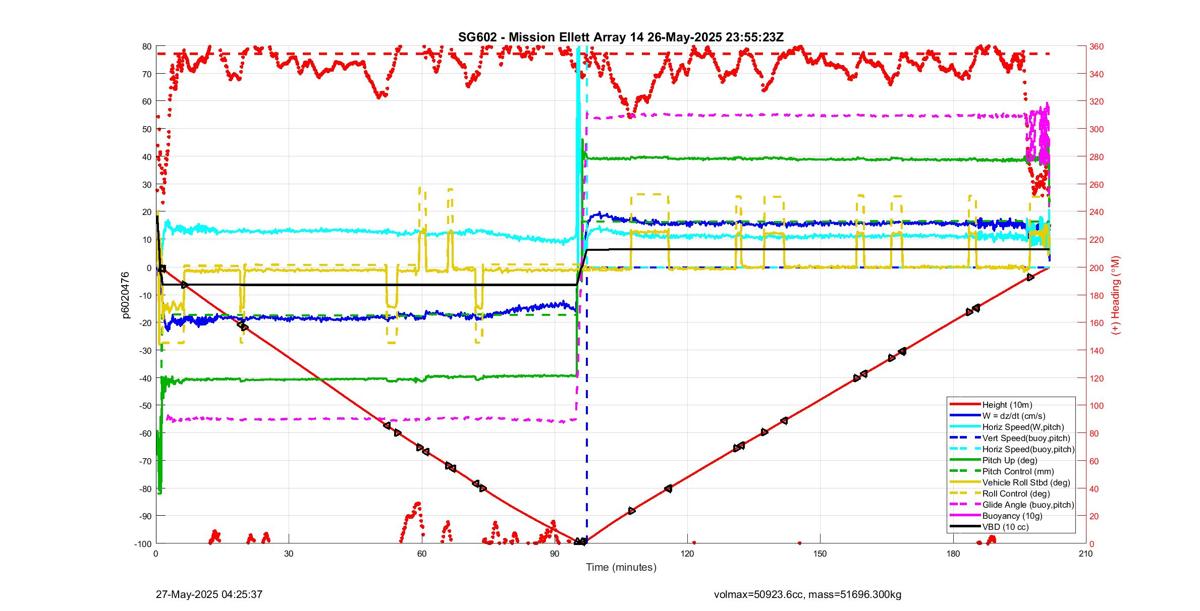Click the x-axis label Time (minutes)
Viewport: 1200px width, 611px height.
621,567
